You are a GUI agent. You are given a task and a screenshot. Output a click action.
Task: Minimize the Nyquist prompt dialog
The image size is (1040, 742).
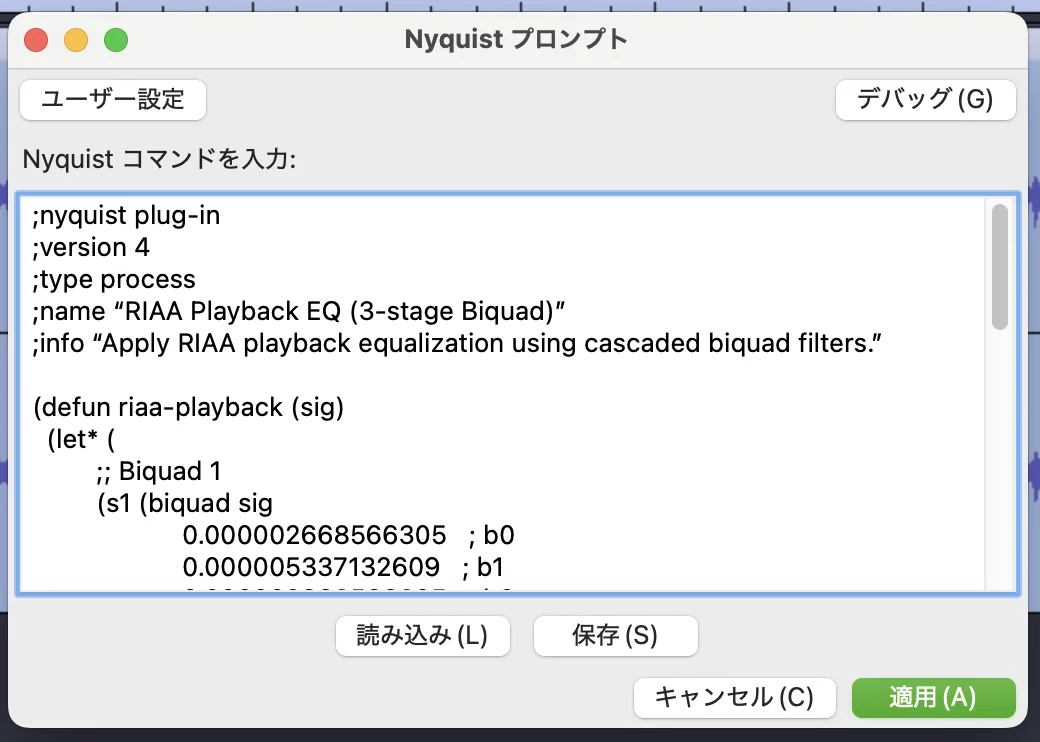(76, 39)
